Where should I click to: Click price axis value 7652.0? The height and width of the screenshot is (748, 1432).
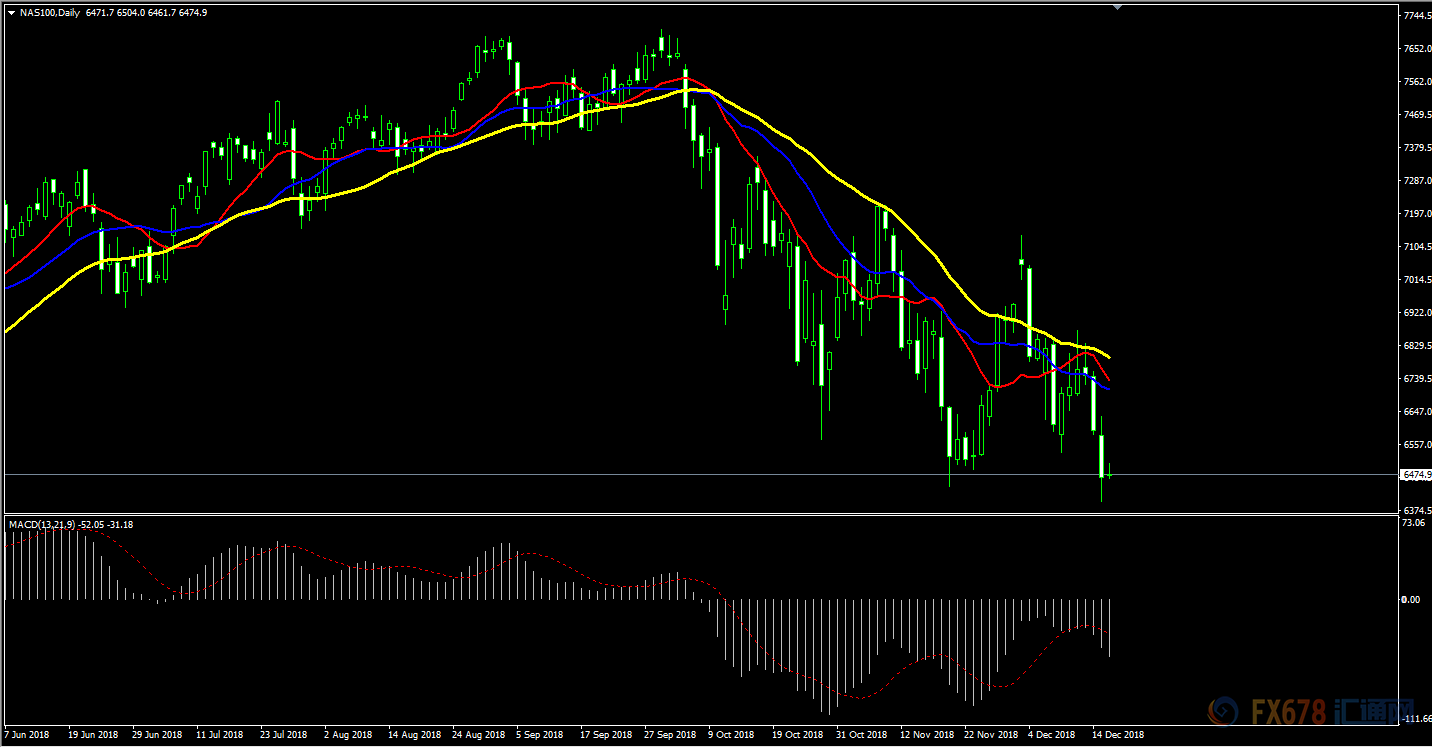coord(1416,49)
